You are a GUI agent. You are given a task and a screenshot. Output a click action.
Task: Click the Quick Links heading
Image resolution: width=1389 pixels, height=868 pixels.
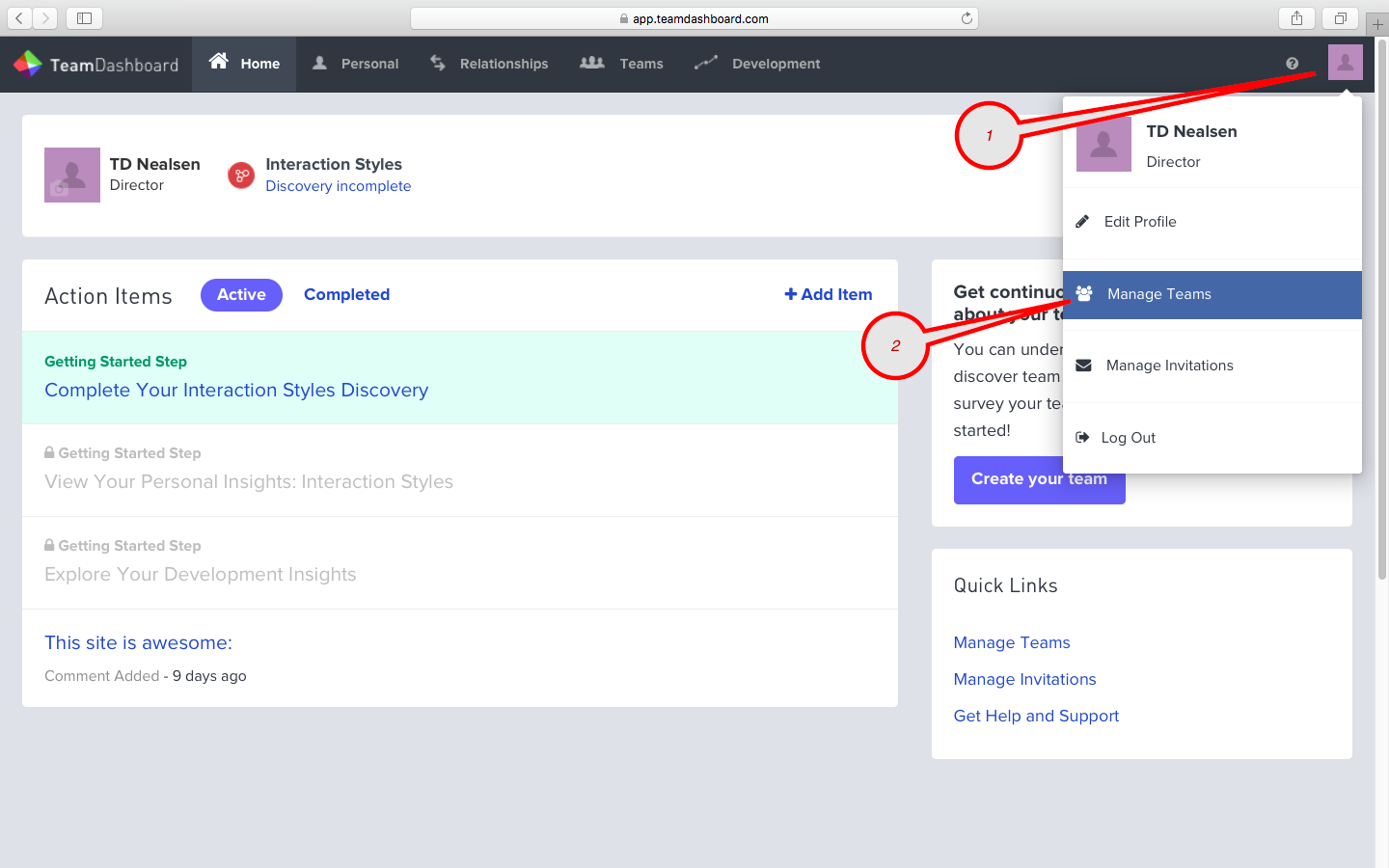coord(1006,585)
